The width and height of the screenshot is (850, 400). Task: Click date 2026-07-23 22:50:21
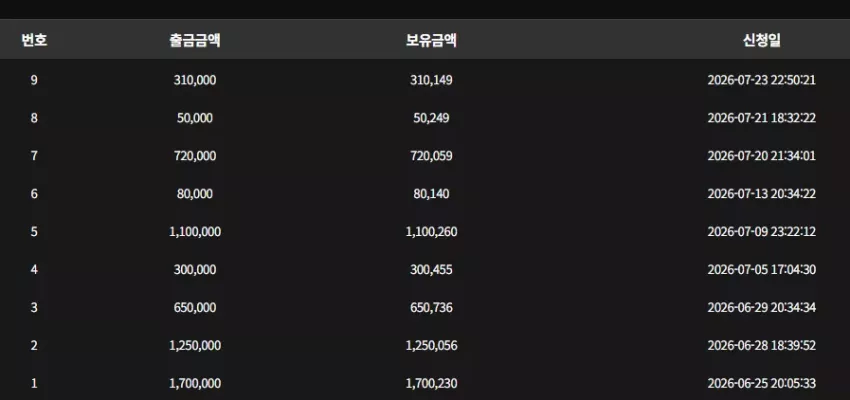click(x=762, y=80)
